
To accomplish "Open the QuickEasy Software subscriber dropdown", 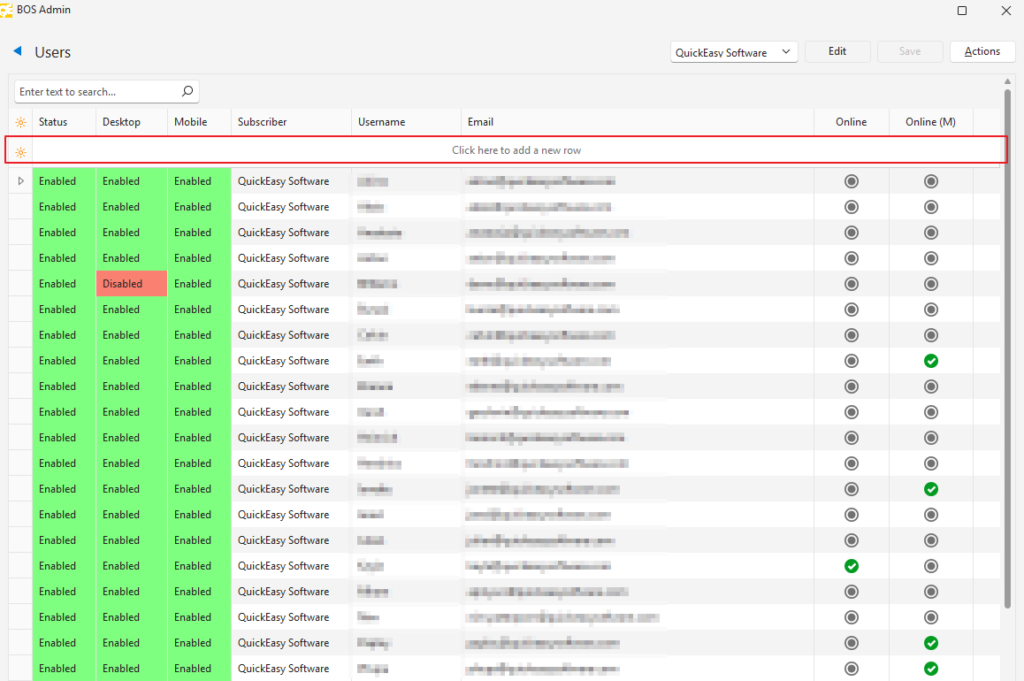I will [734, 52].
